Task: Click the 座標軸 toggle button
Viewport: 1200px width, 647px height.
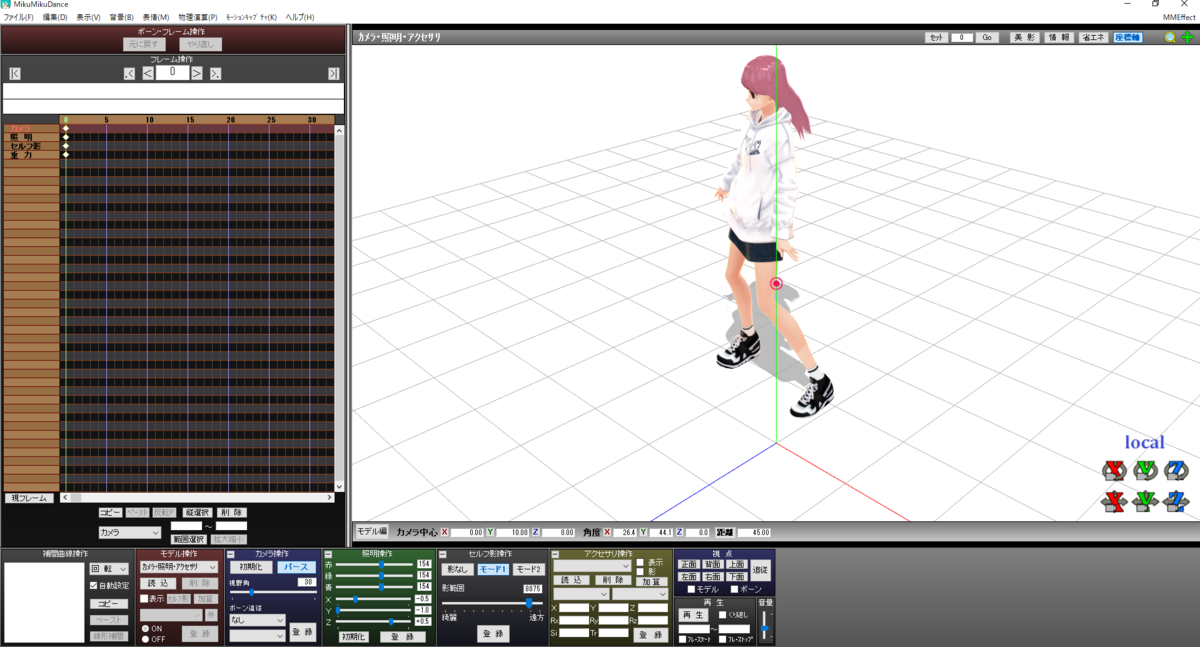Action: pyautogui.click(x=1128, y=37)
